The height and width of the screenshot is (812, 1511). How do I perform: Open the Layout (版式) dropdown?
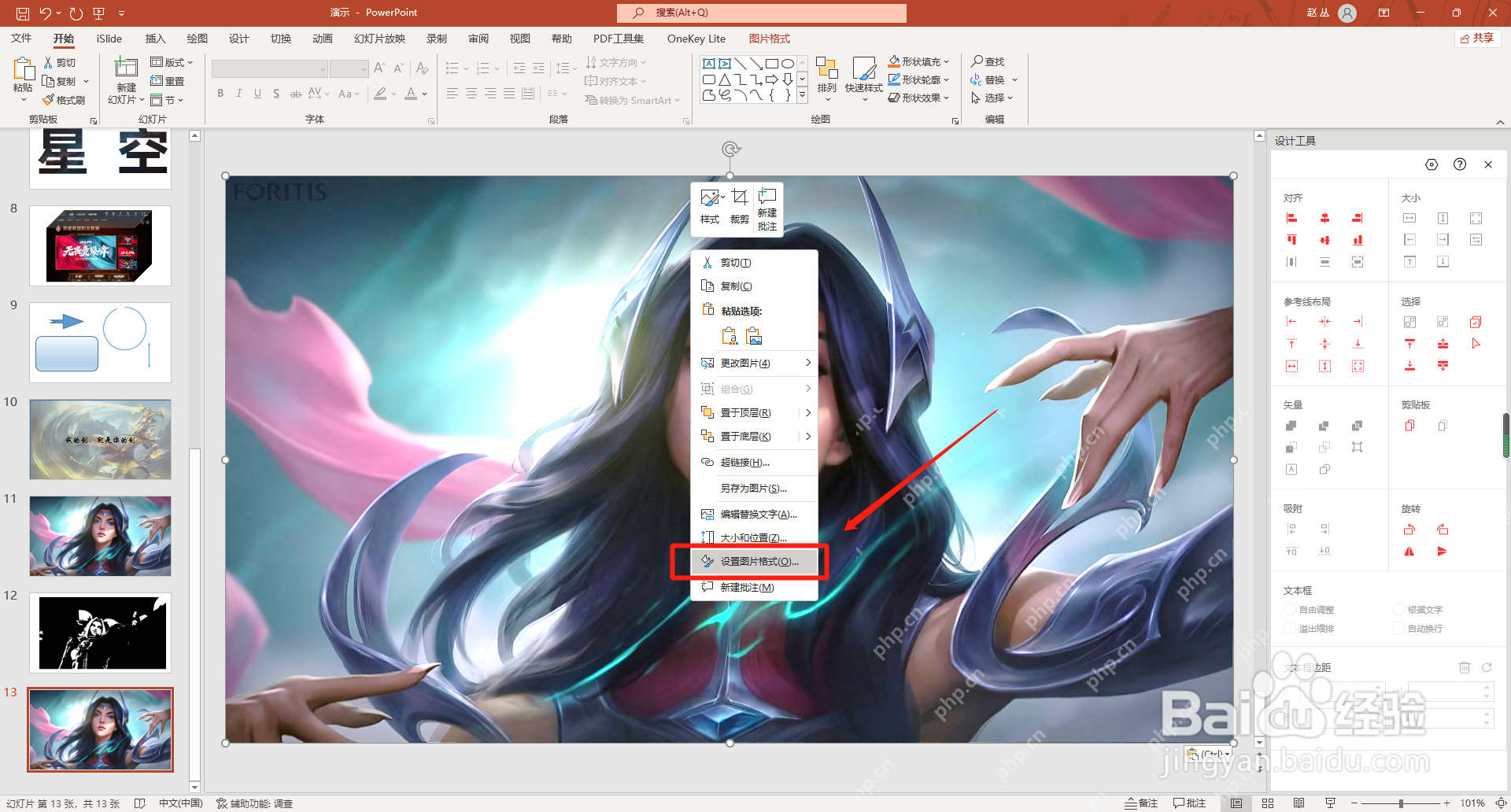click(x=172, y=62)
